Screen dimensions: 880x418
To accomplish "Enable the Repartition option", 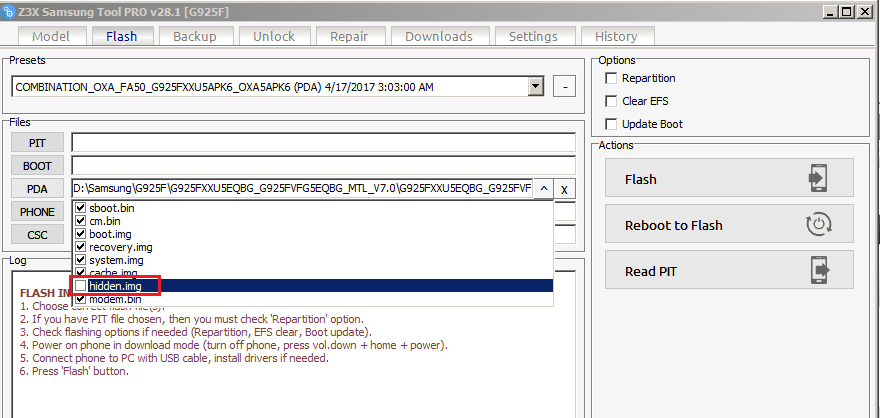I will point(611,79).
